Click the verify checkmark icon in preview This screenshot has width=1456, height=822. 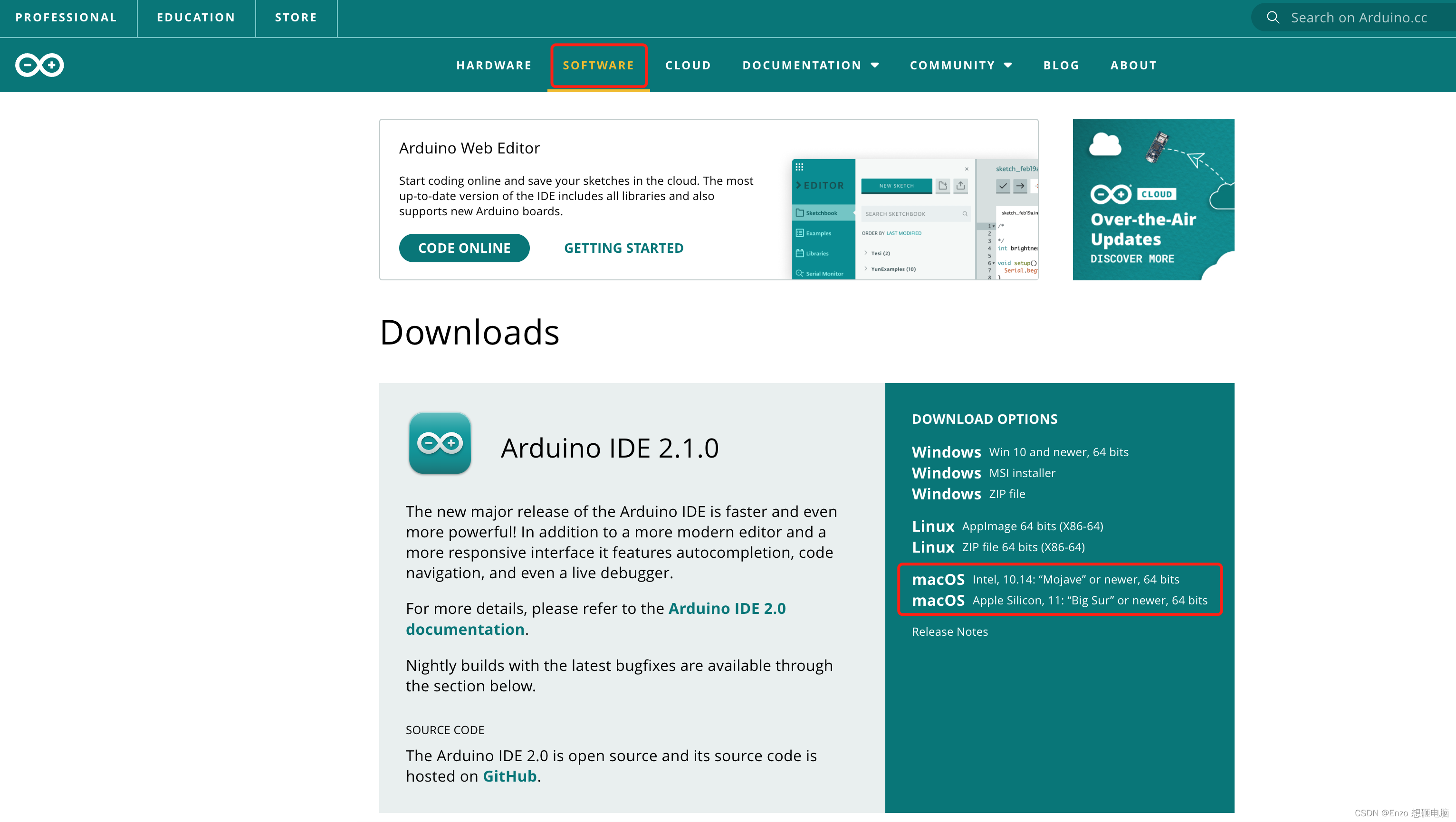(x=1003, y=185)
